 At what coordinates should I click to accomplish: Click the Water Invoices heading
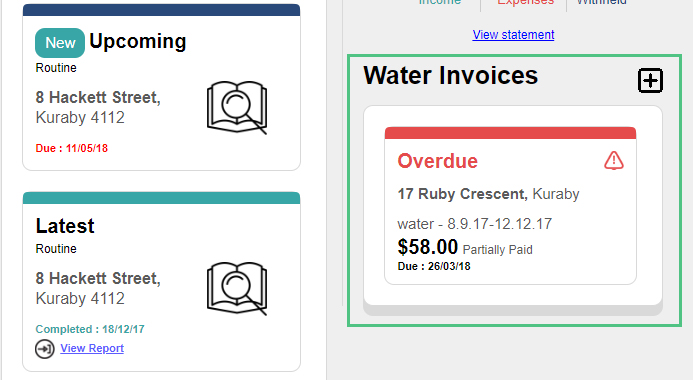coord(450,76)
